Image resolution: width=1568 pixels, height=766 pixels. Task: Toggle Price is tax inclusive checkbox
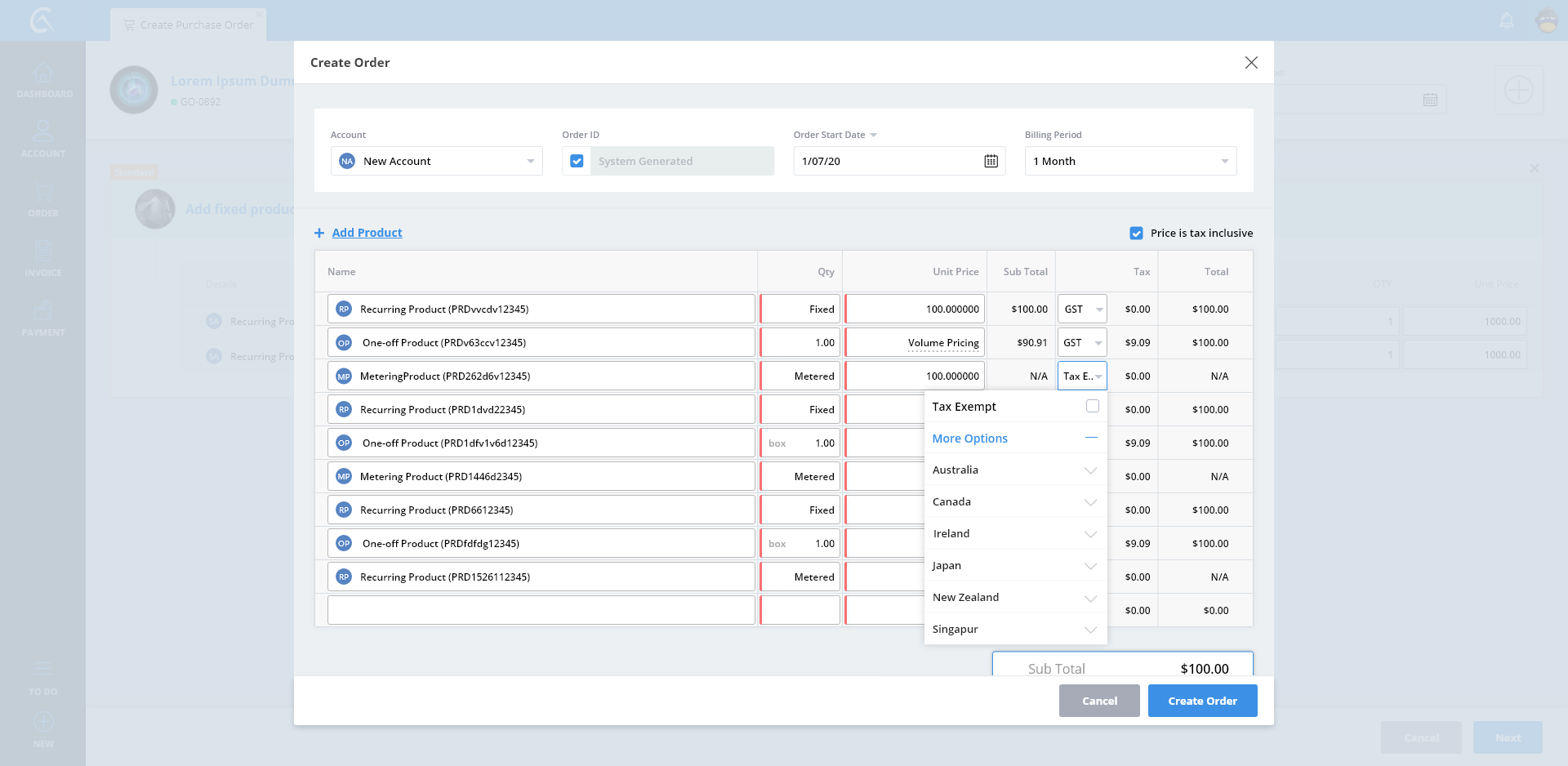1136,233
